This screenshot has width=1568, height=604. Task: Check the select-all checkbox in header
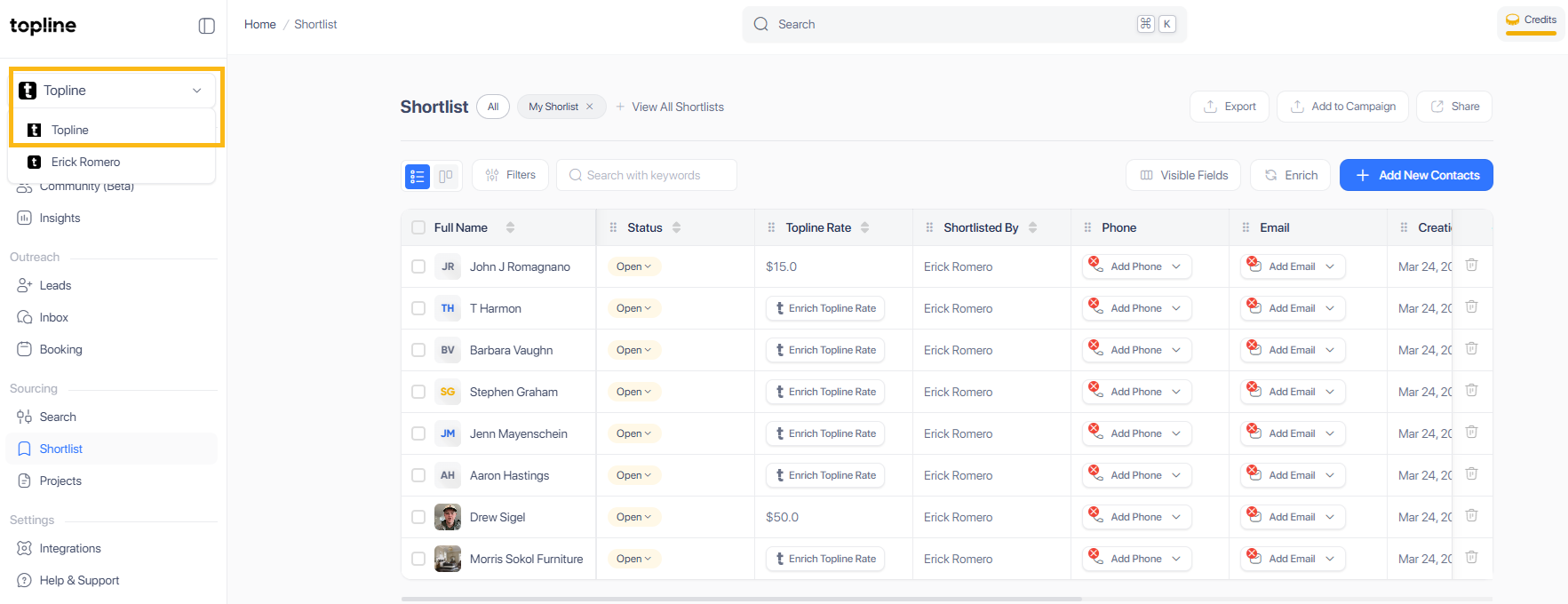[418, 227]
